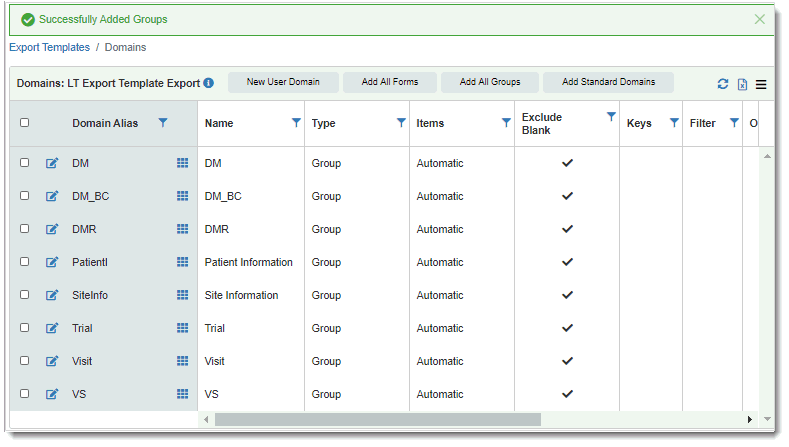
Task: Click Exclude Blank checkmark in DM row
Action: pyautogui.click(x=568, y=163)
